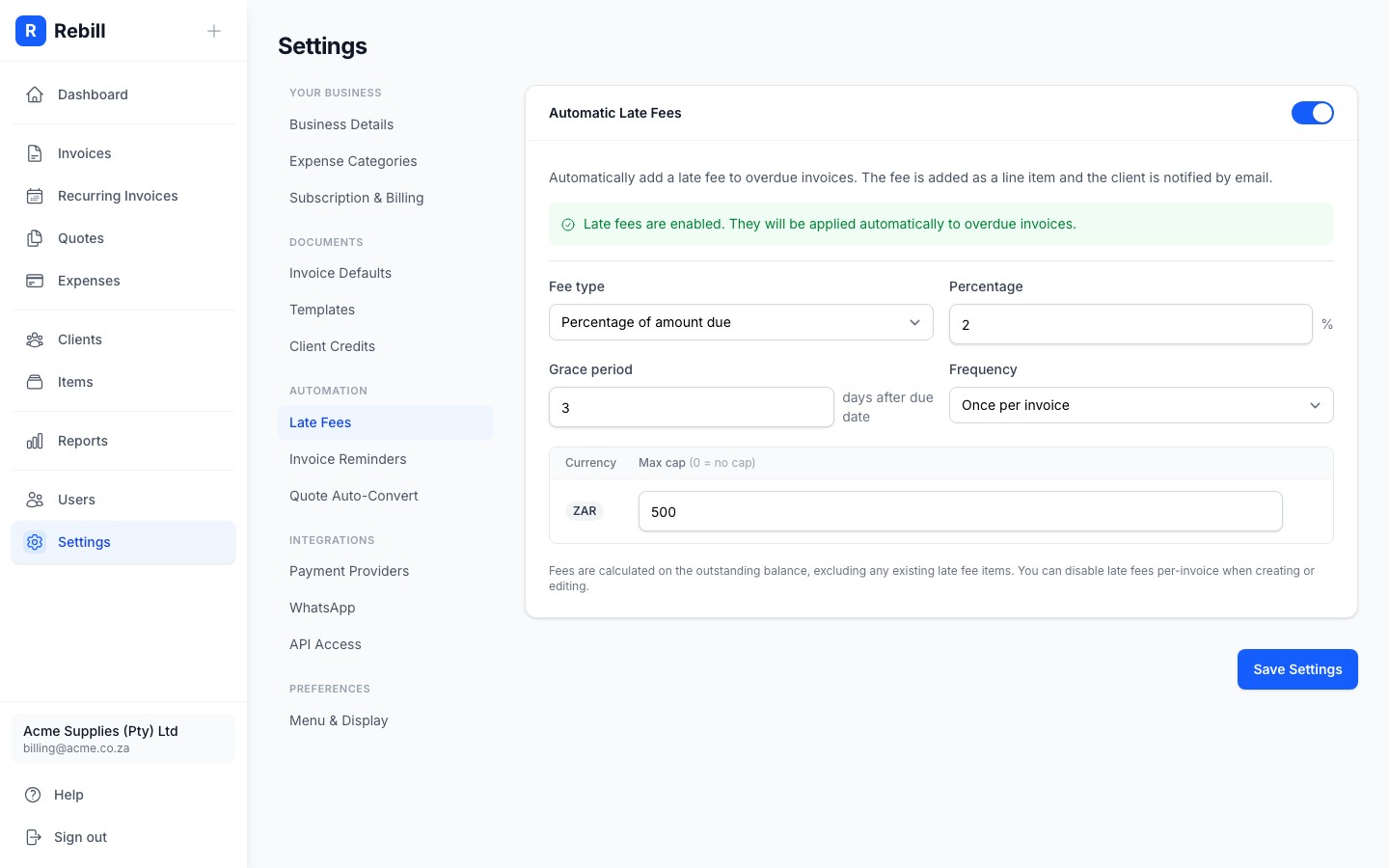This screenshot has width=1389, height=868.
Task: Click the Invoices document icon
Action: click(35, 152)
